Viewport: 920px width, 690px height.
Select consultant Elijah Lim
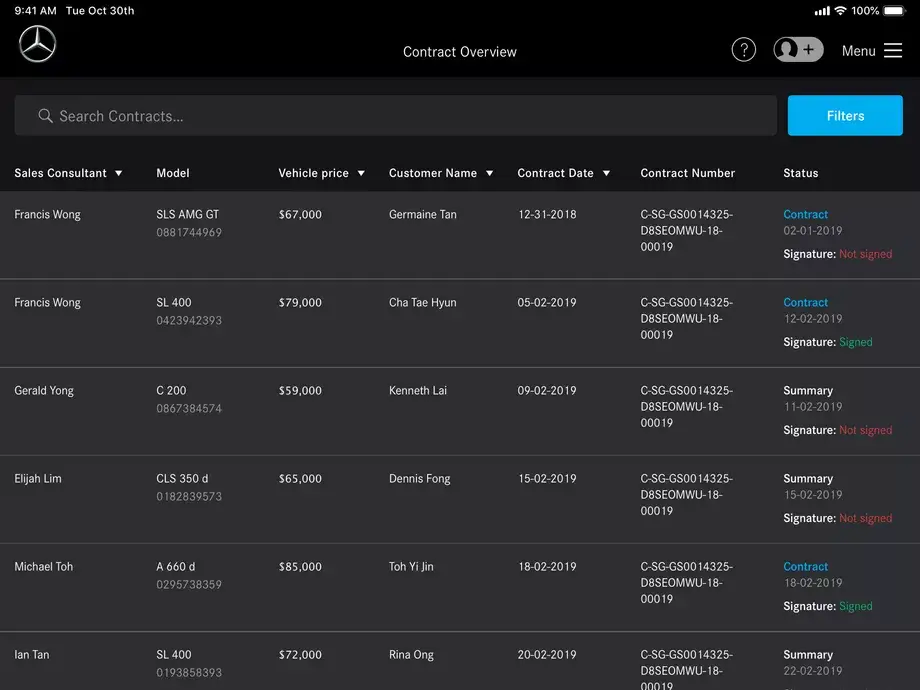[x=38, y=478]
